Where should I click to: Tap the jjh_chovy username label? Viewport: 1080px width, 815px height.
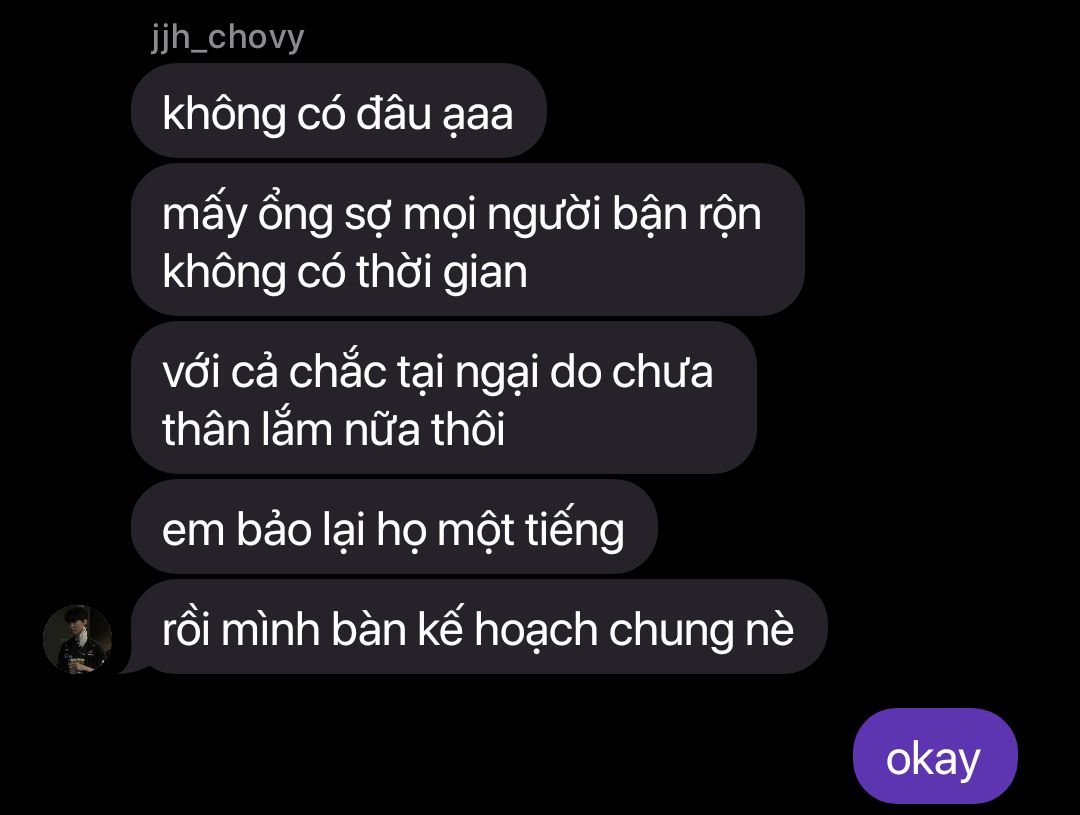[227, 37]
